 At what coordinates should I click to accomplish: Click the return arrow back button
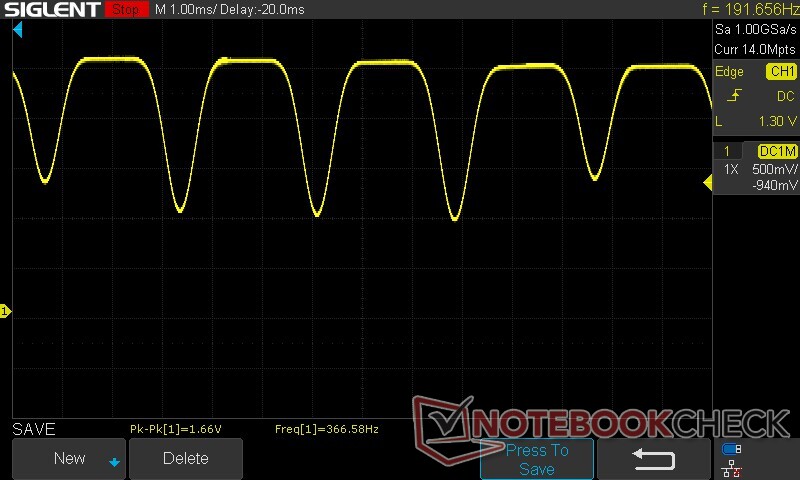coord(654,459)
